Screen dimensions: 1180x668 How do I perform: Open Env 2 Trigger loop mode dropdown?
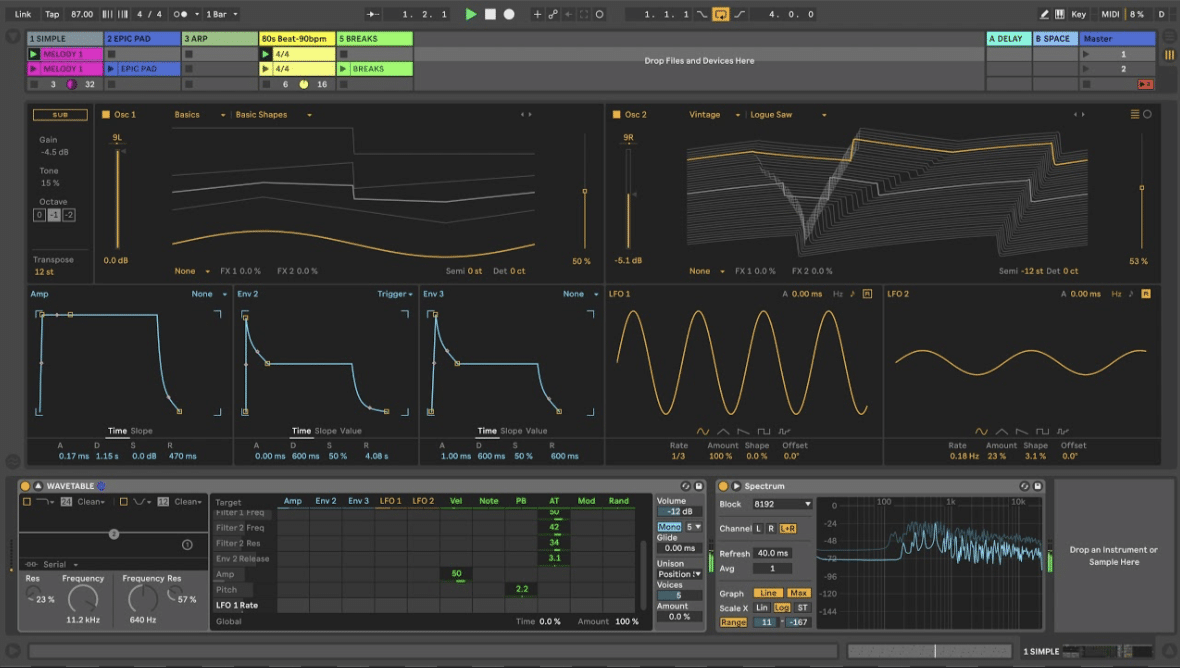tap(395, 294)
